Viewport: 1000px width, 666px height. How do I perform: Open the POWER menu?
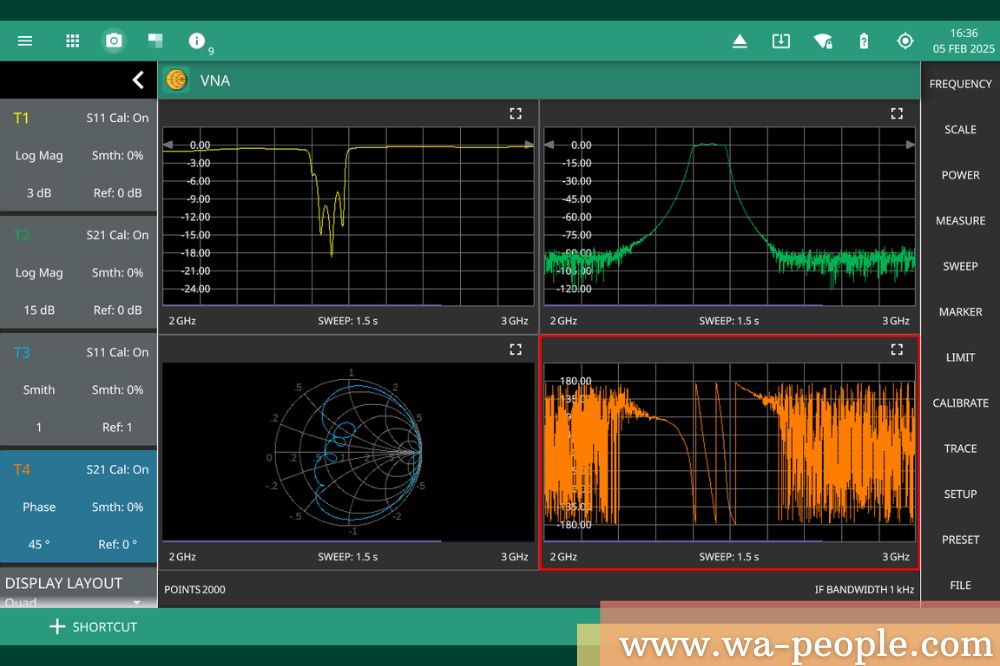(x=960, y=175)
